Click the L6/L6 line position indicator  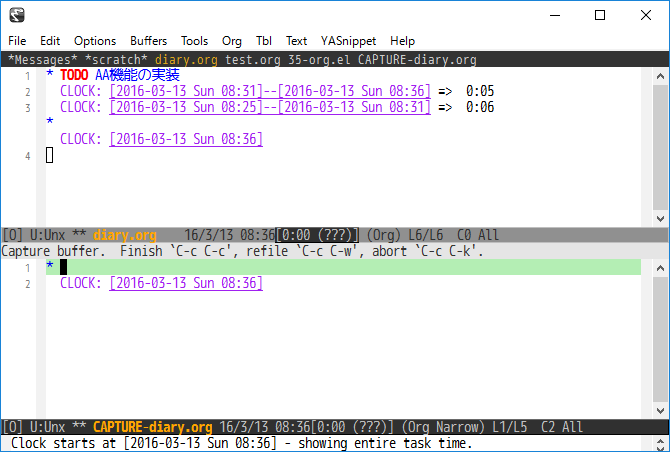point(426,235)
